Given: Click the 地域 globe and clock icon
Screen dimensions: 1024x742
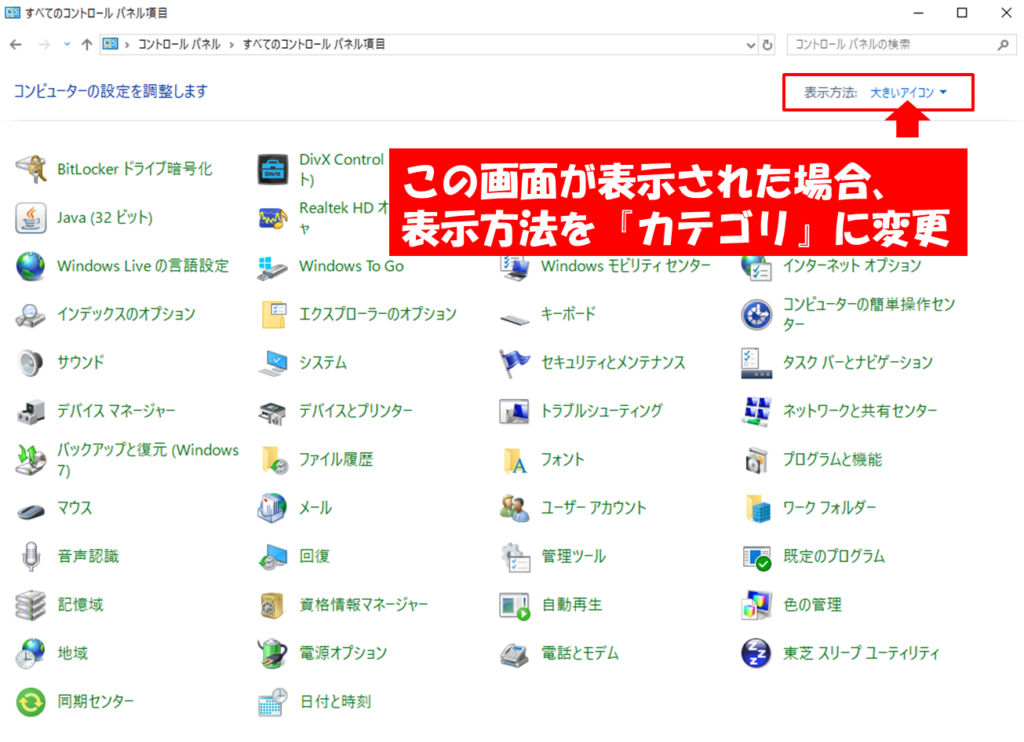Looking at the screenshot, I should click(x=31, y=653).
